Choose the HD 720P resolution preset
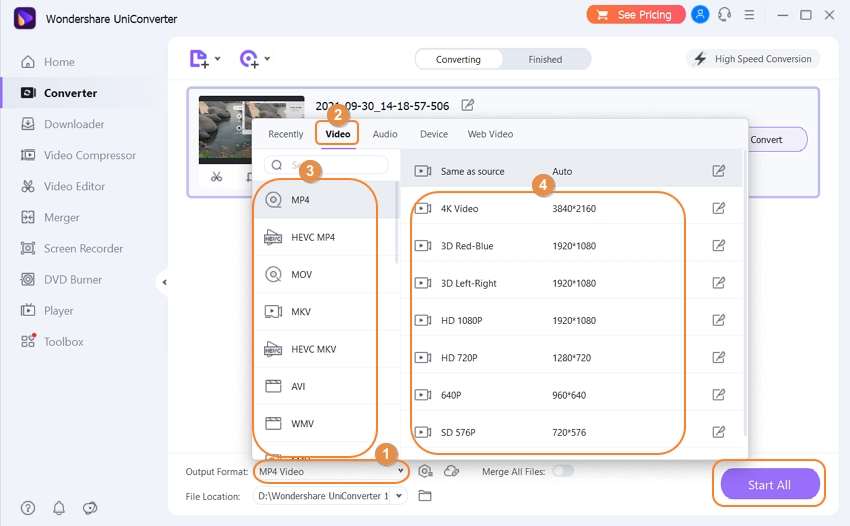850x526 pixels. pyautogui.click(x=572, y=357)
